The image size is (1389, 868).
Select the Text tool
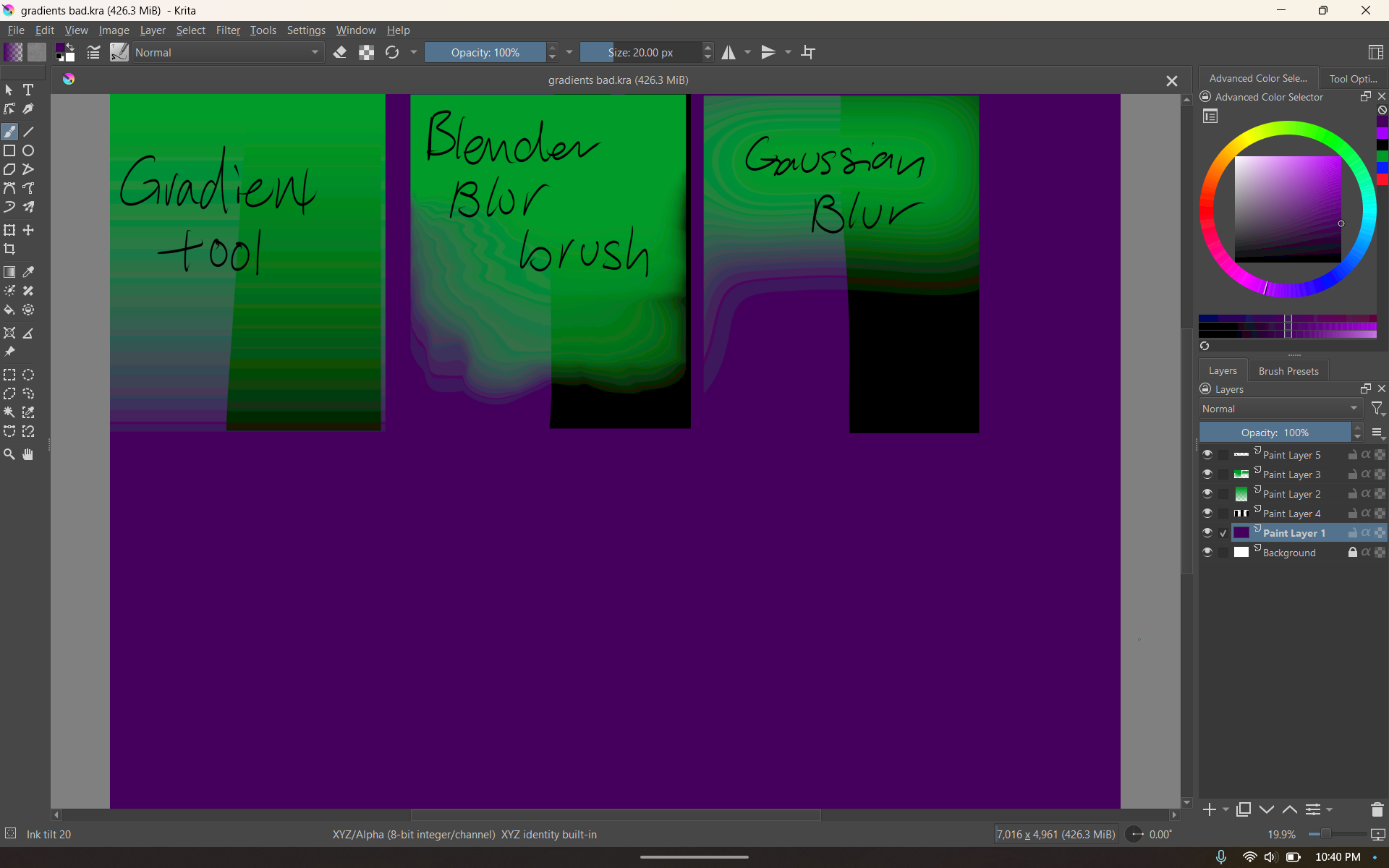28,90
